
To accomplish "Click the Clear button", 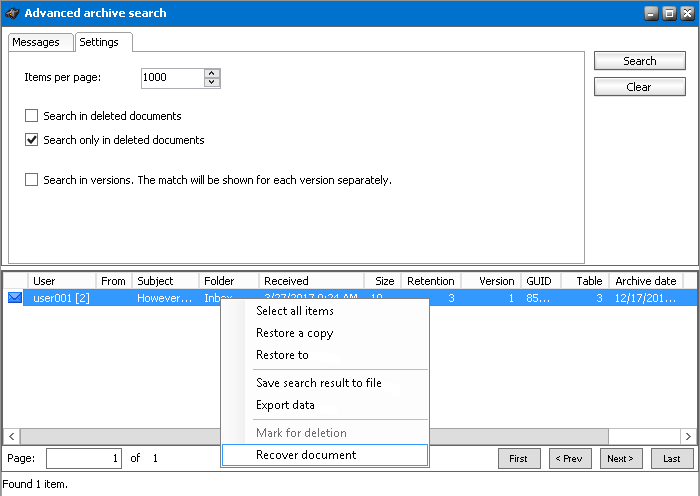I will [640, 87].
